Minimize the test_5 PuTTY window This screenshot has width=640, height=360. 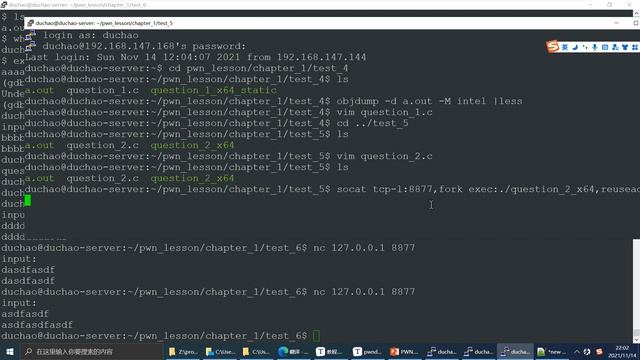point(616,23)
